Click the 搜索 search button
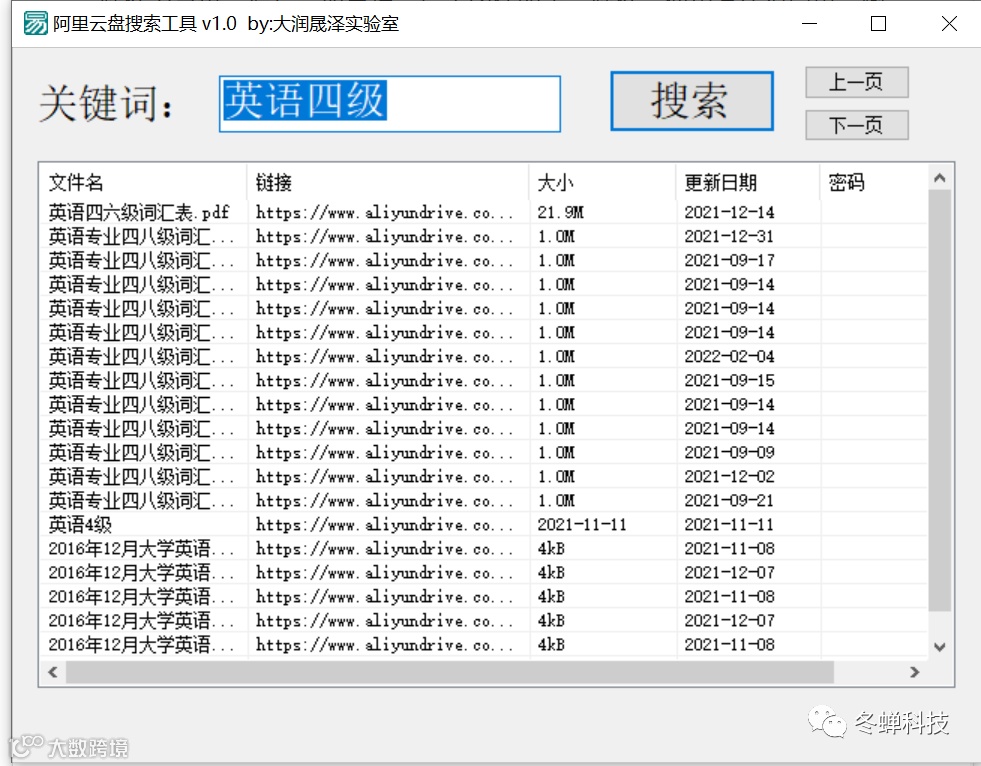This screenshot has width=981, height=766. [691, 101]
